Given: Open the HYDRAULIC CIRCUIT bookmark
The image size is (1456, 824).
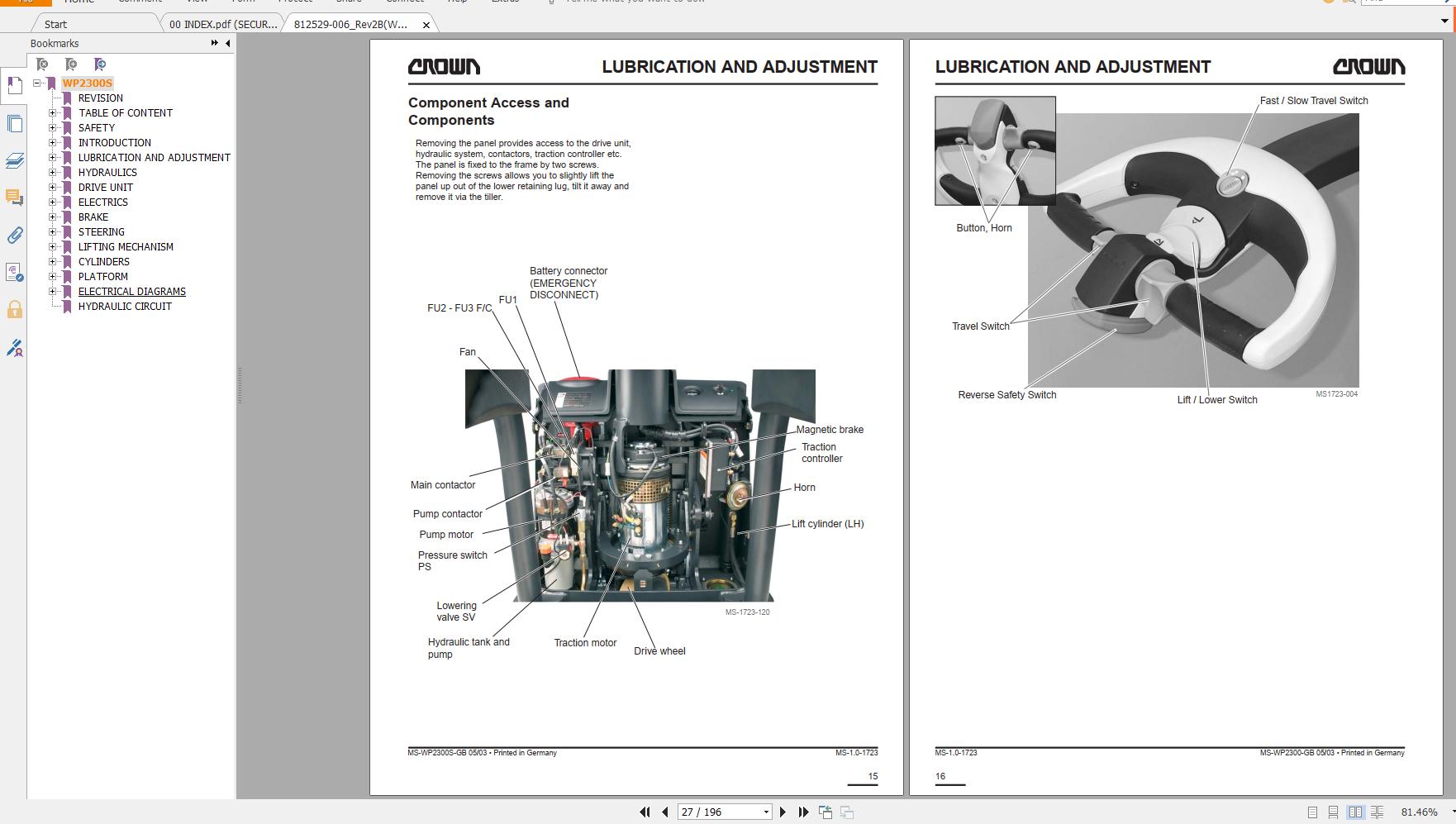Looking at the screenshot, I should 125,306.
